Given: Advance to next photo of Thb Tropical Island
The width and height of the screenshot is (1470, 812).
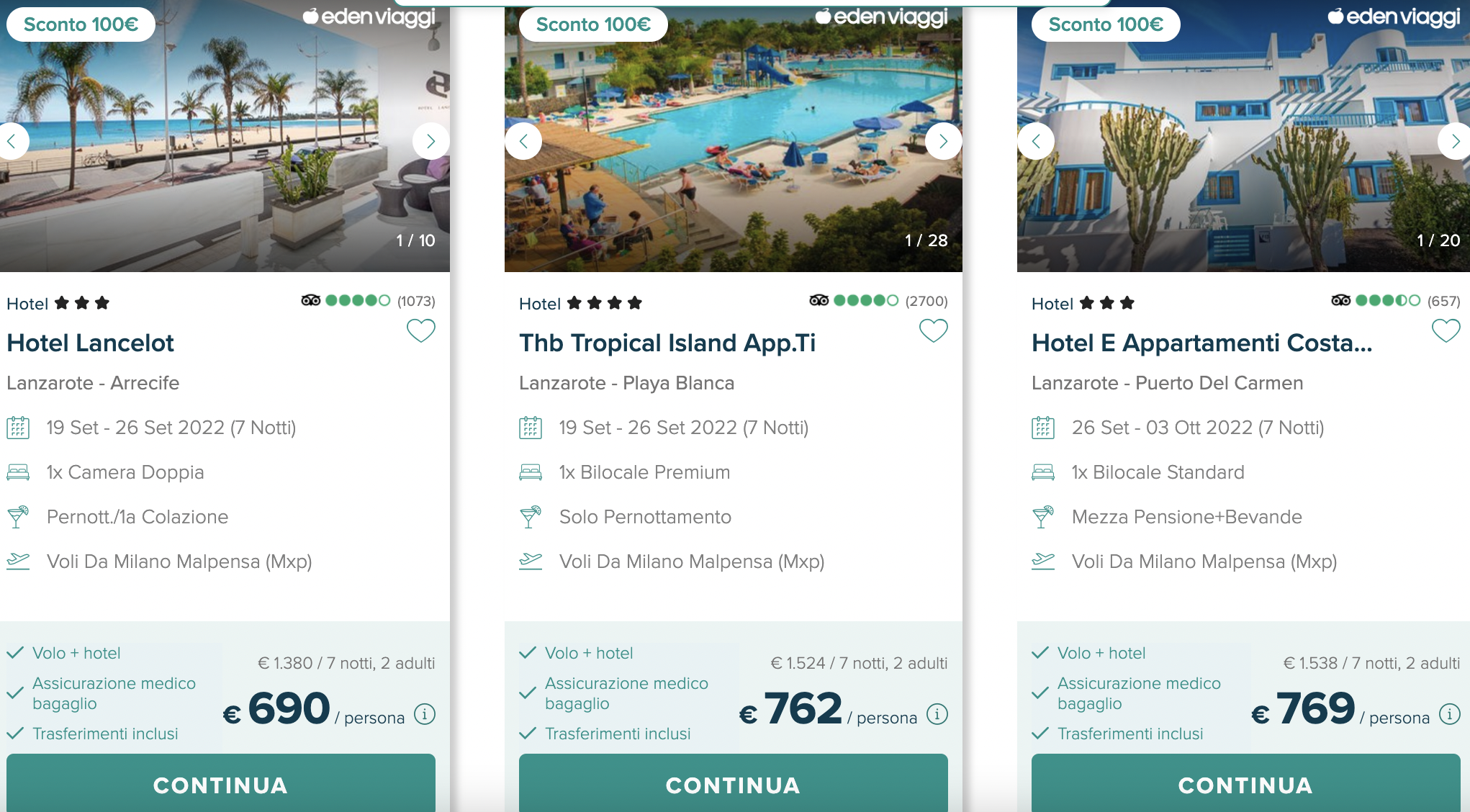Looking at the screenshot, I should coord(943,141).
